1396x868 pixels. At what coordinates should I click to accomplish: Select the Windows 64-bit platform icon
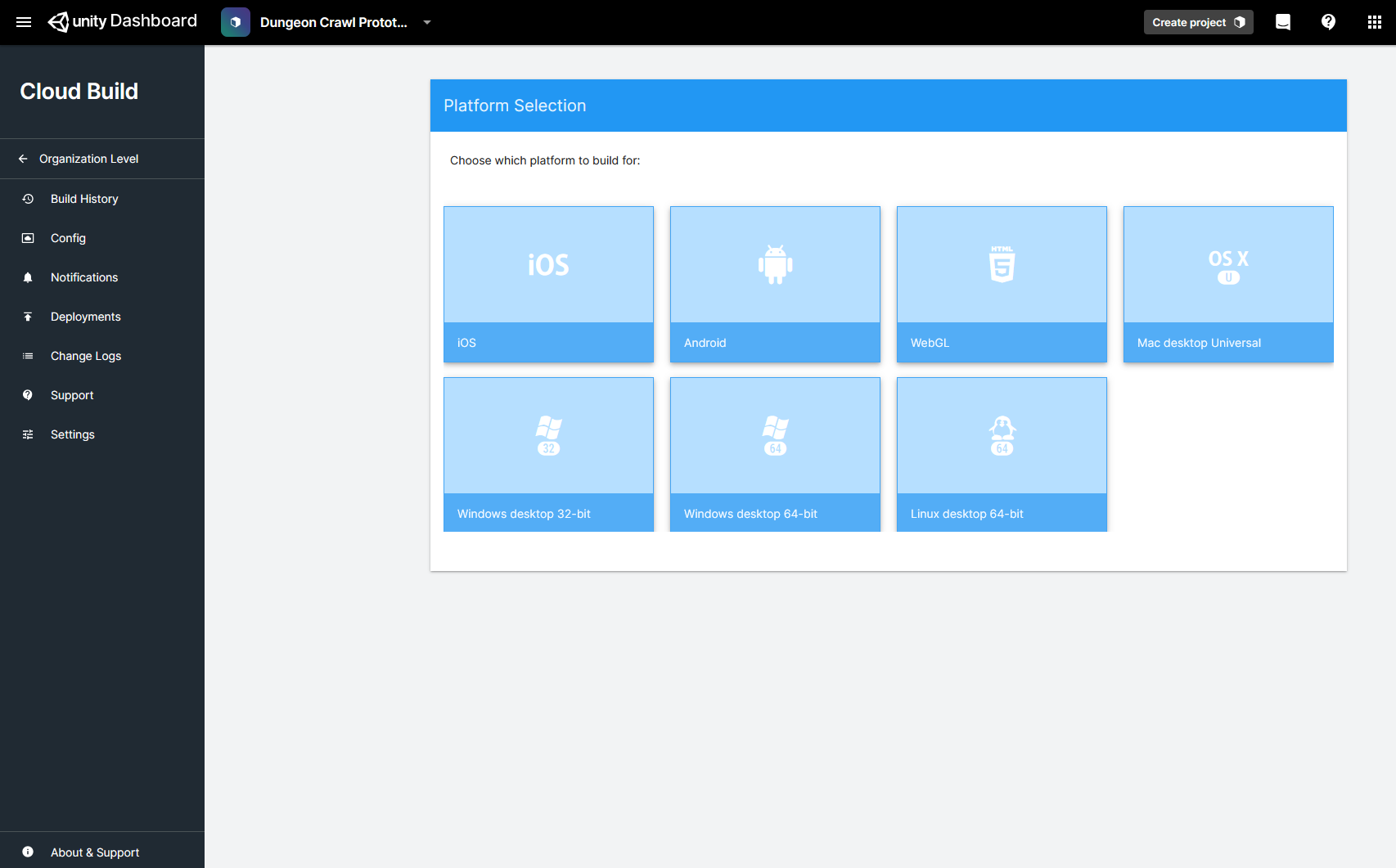click(x=775, y=435)
